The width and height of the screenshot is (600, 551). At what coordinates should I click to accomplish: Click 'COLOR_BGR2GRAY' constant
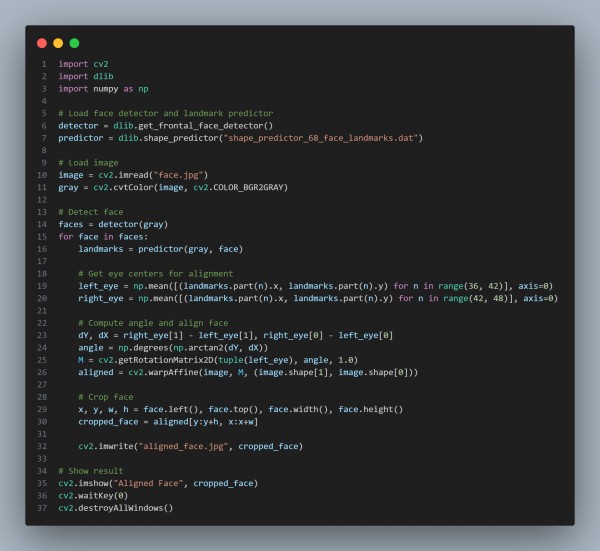[248, 187]
